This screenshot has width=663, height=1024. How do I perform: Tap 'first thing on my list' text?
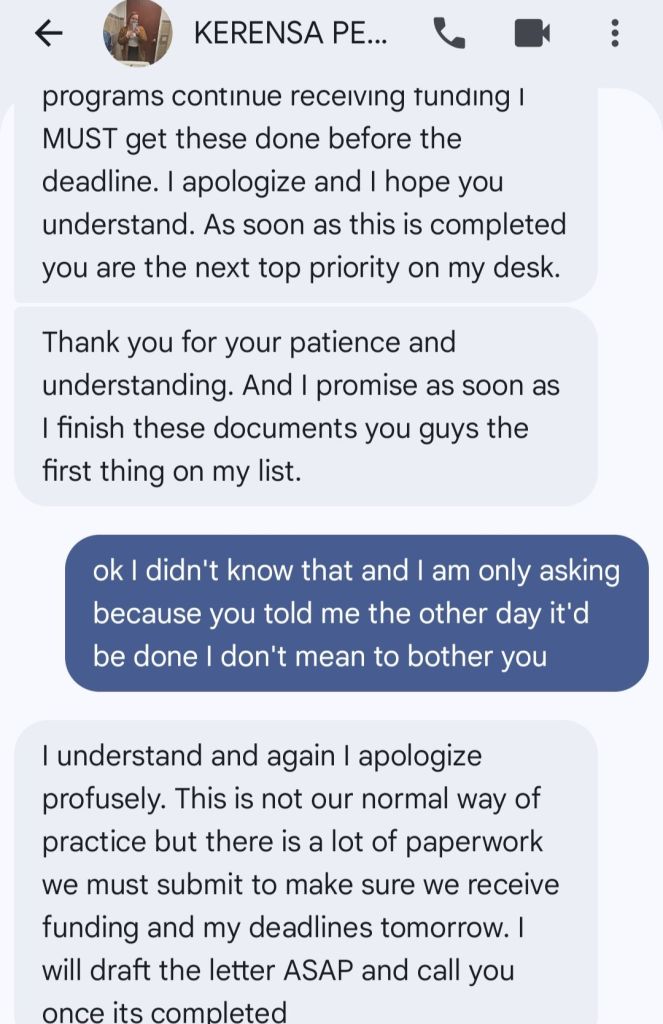(x=171, y=471)
